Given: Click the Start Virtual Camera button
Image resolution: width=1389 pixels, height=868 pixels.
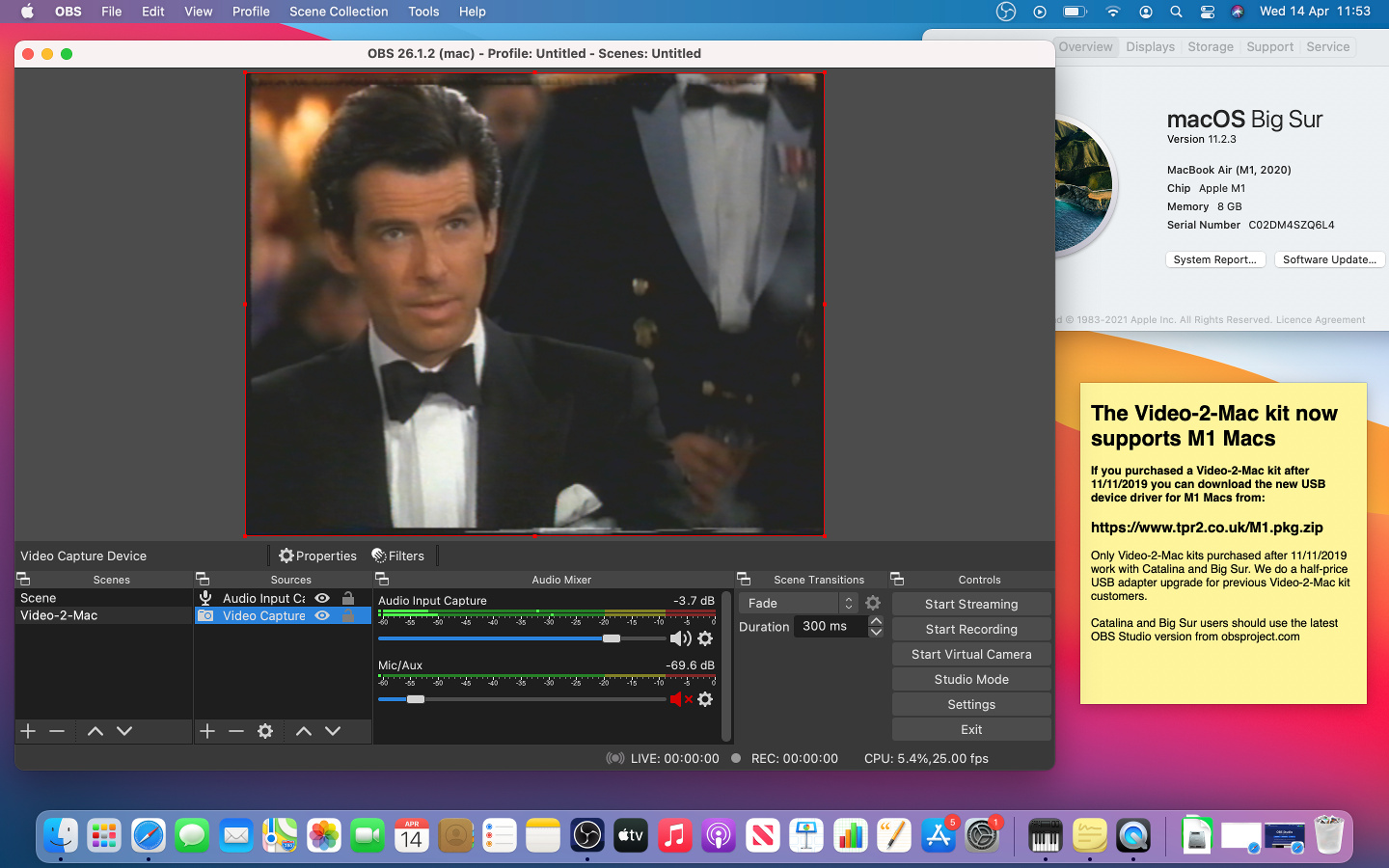Looking at the screenshot, I should (x=971, y=654).
